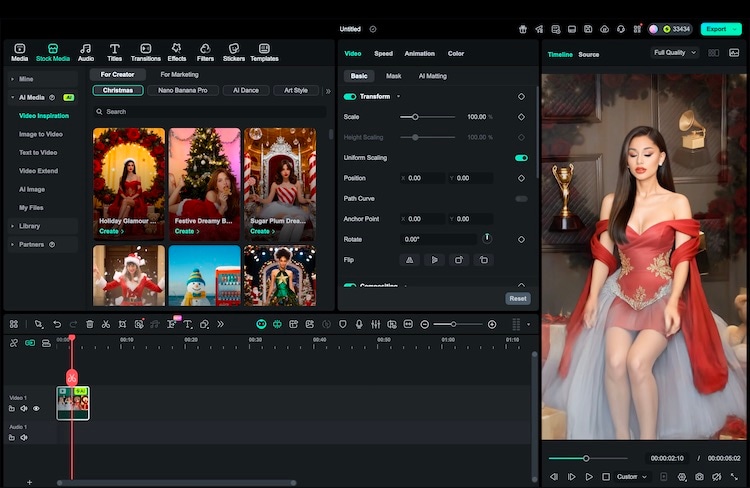Lock the Video 1 track
Screen dimensions: 750x488
coord(12,409)
